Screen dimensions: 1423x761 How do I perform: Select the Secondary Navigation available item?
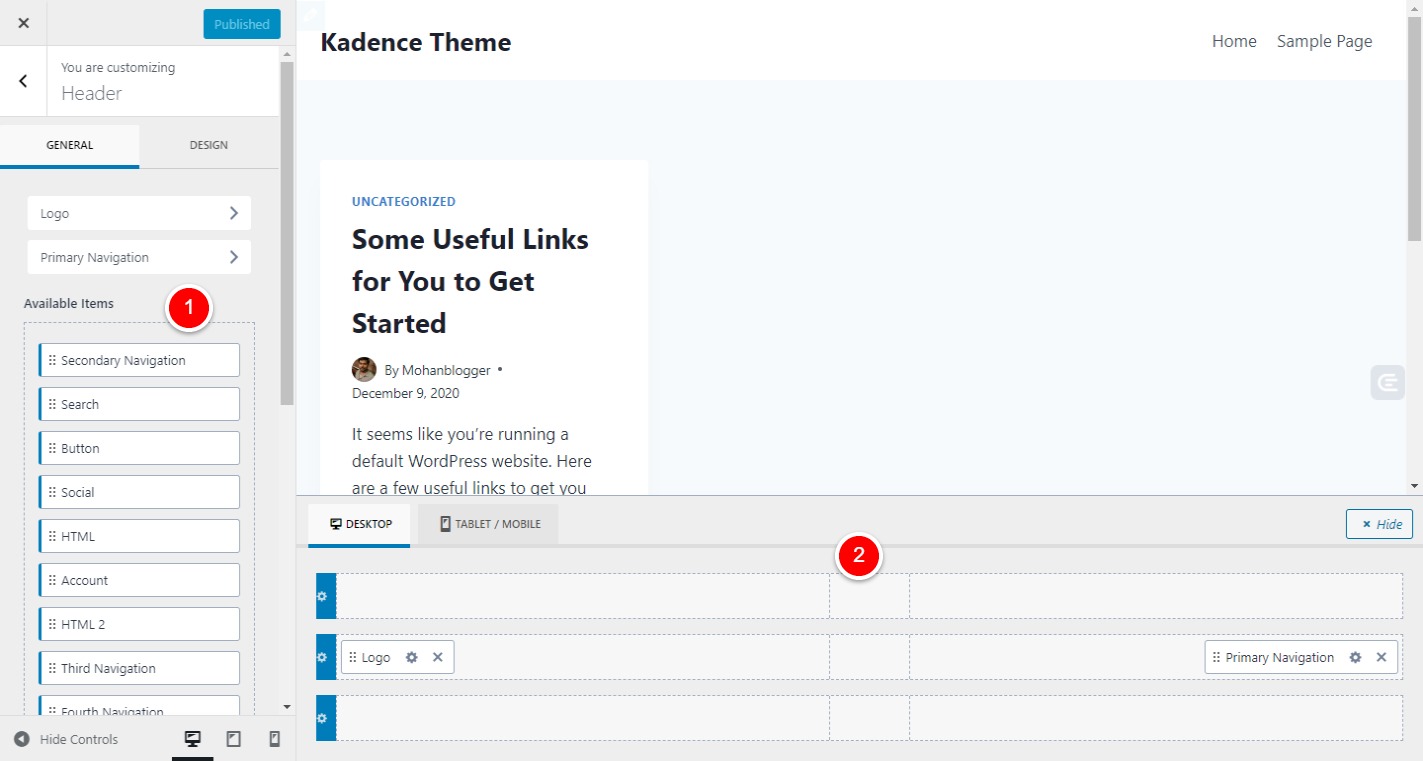pyautogui.click(x=139, y=360)
